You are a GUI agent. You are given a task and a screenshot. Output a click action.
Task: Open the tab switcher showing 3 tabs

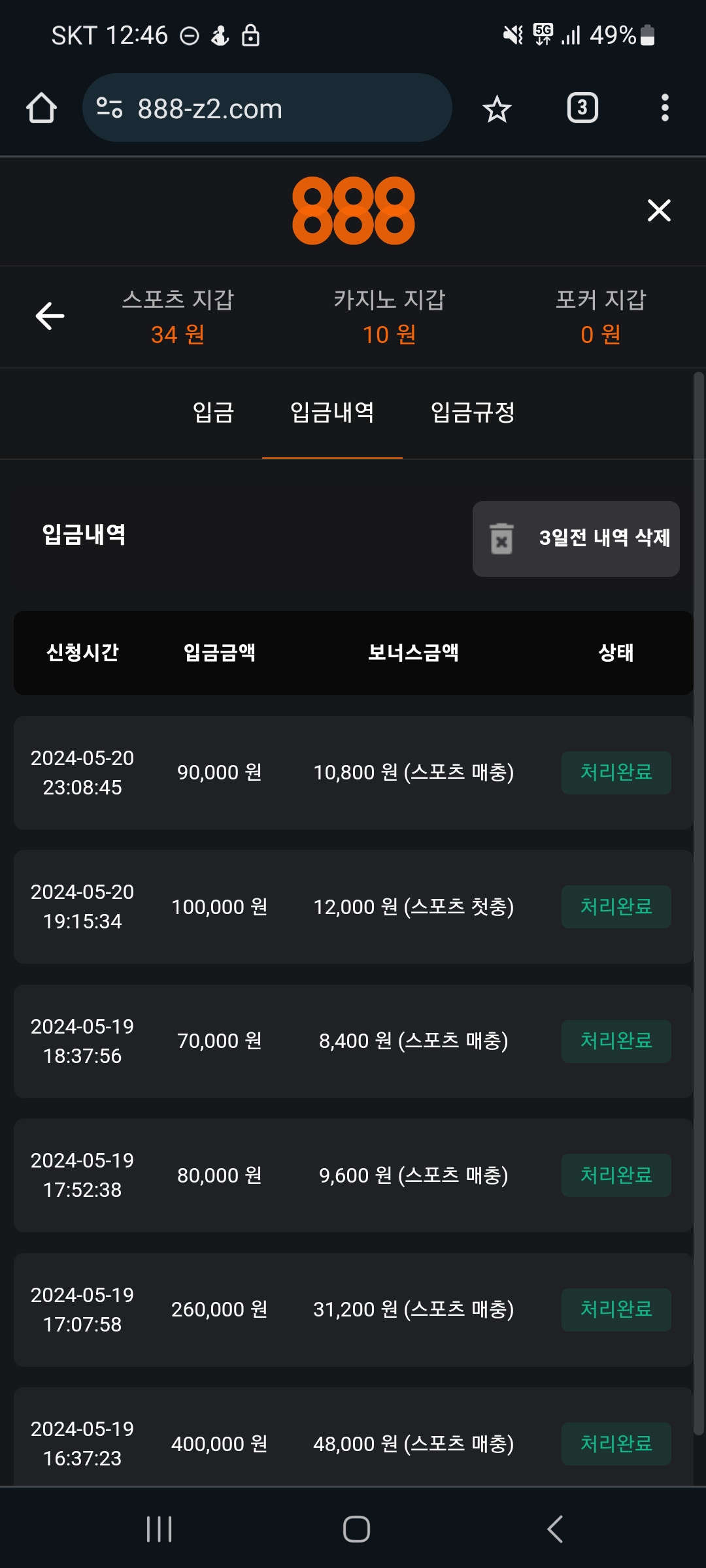tap(582, 108)
